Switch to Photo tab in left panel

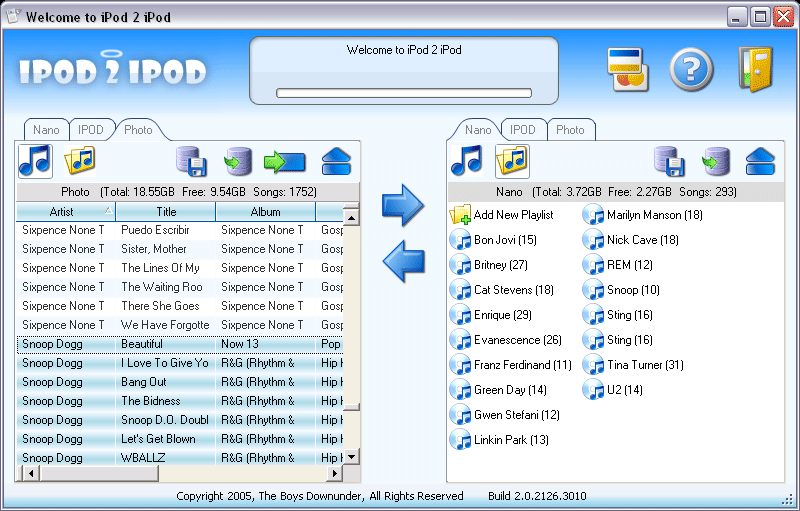click(x=138, y=130)
